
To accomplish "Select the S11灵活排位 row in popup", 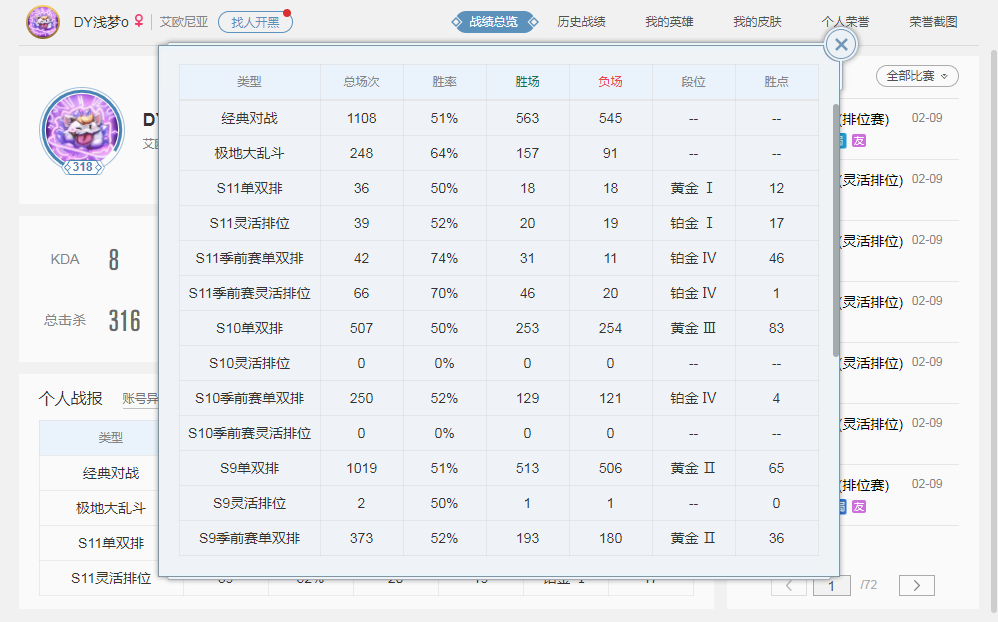I will (499, 223).
